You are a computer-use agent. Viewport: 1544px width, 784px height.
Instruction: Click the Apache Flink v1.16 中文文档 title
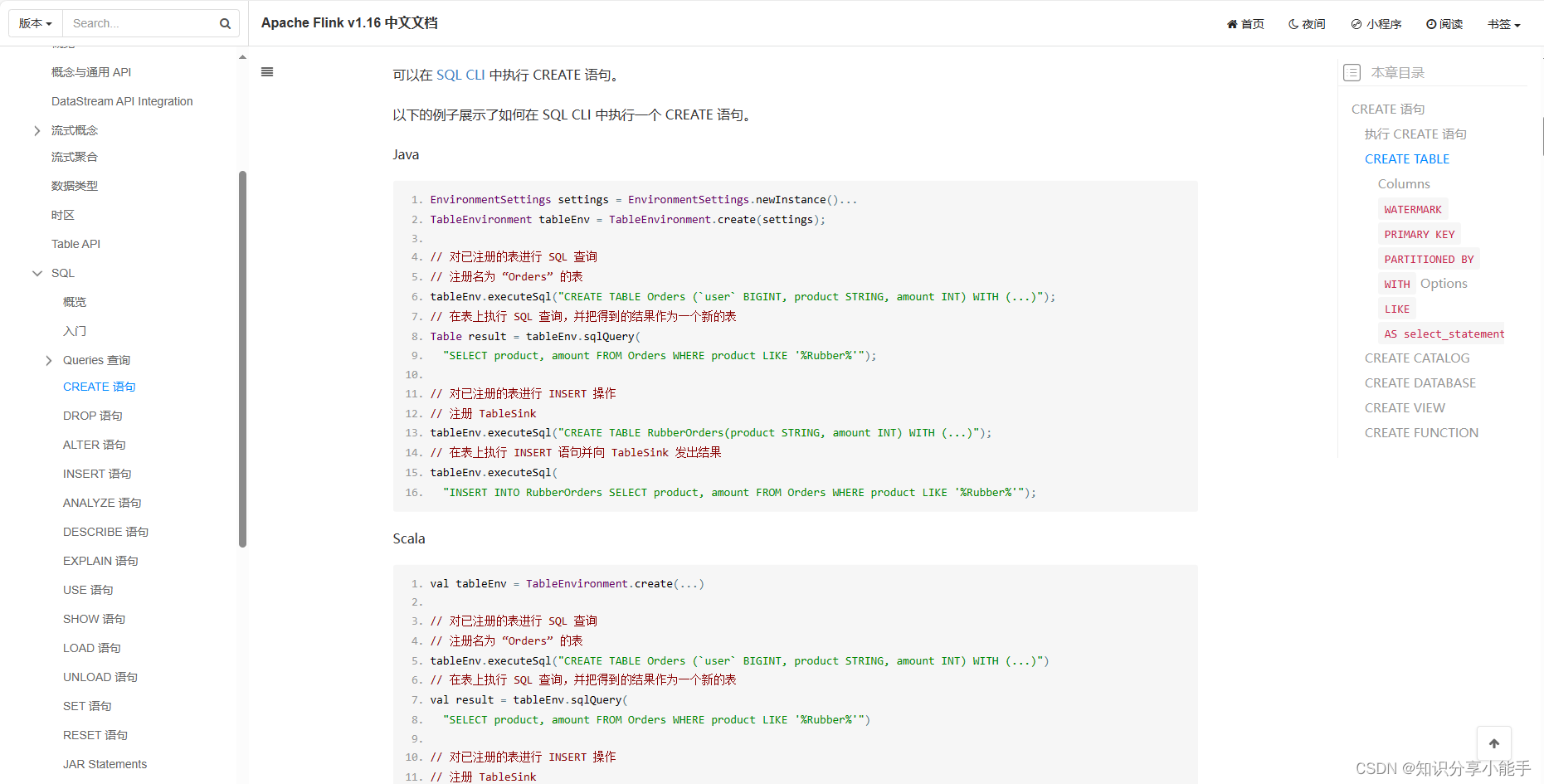tap(349, 23)
